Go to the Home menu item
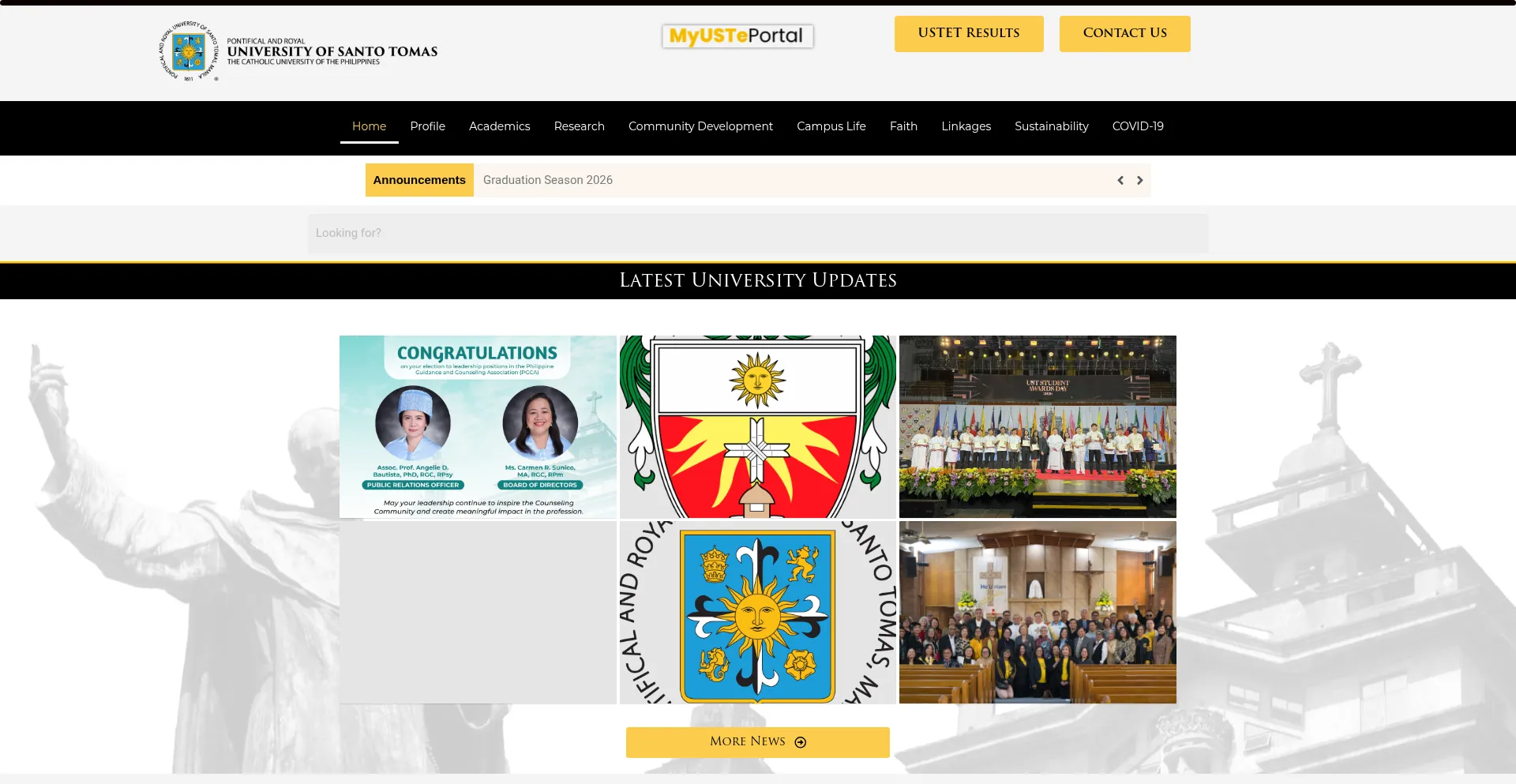This screenshot has height=784, width=1516. [369, 126]
